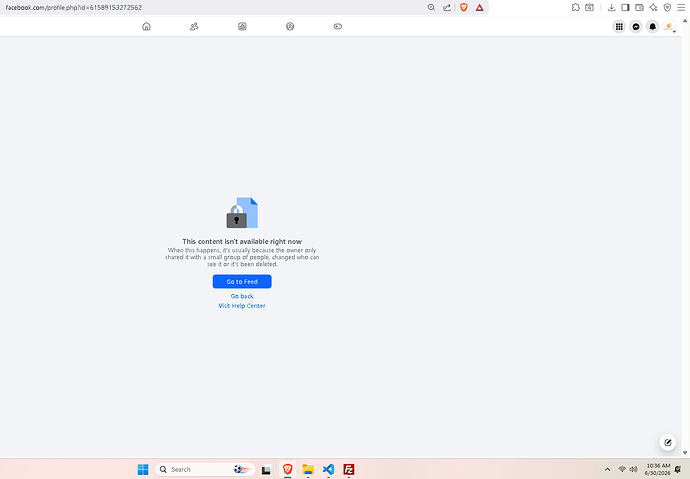Show hidden system tray icons chevron

pos(607,469)
